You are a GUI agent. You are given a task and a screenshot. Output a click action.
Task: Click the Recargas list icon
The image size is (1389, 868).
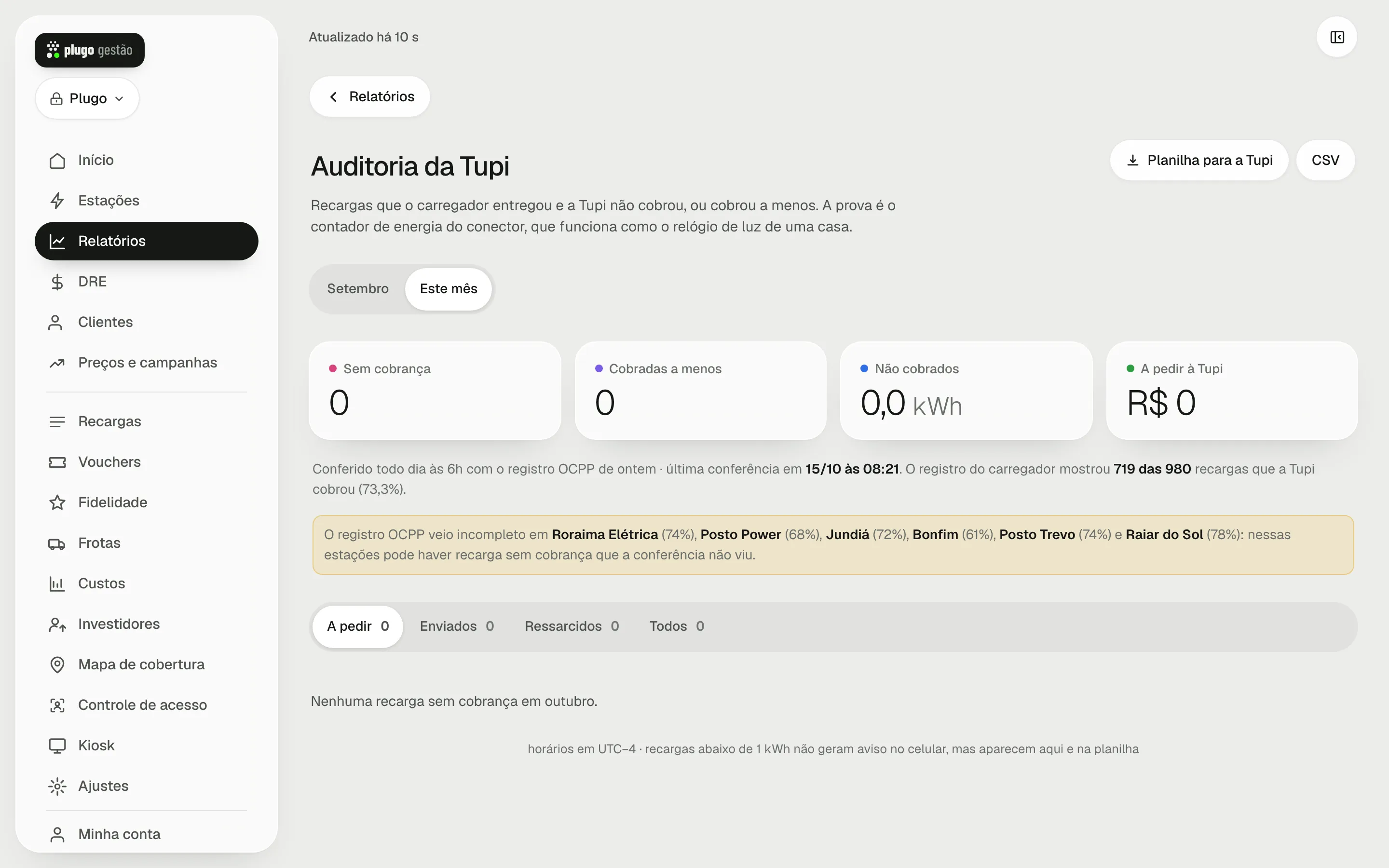coord(57,422)
